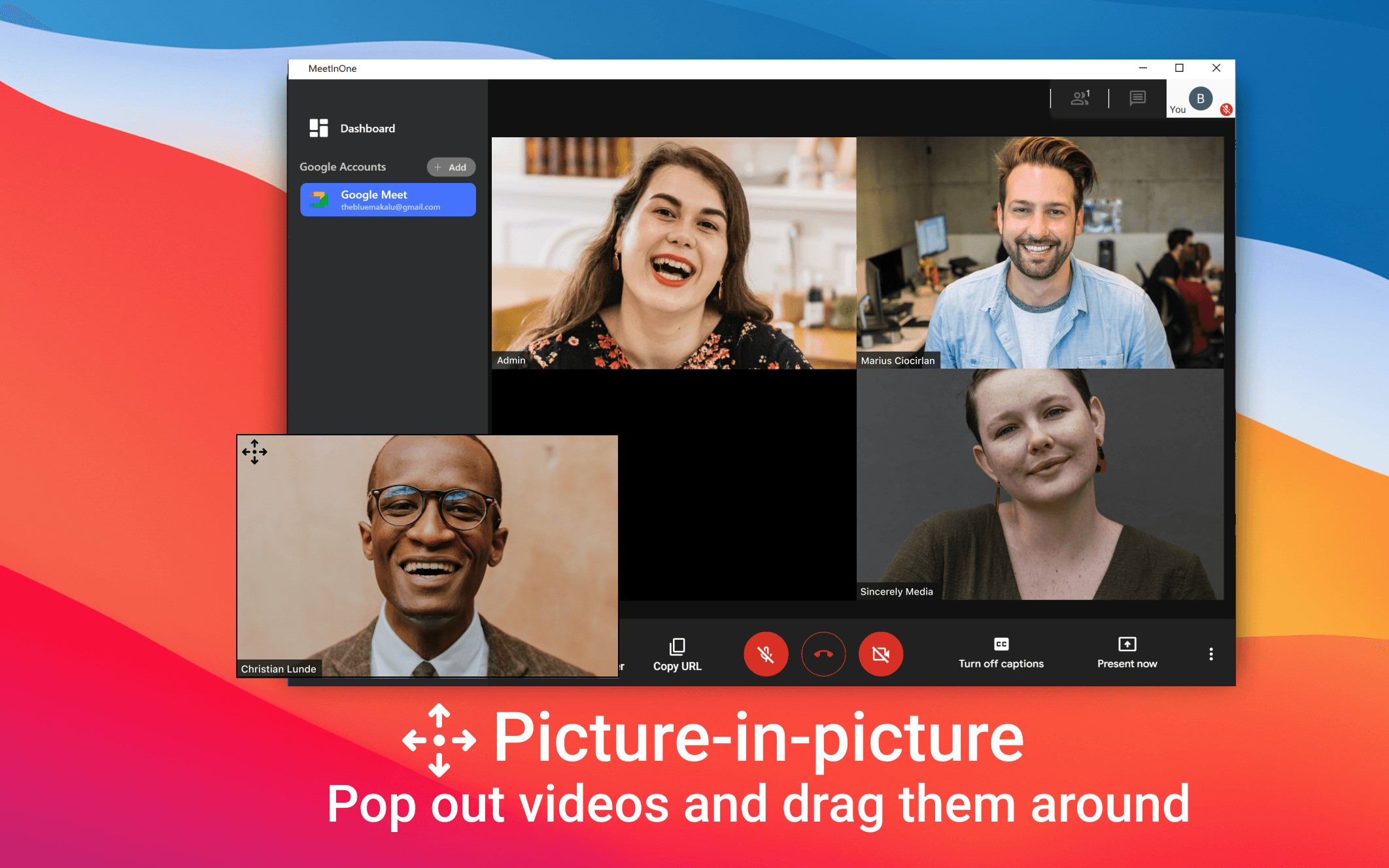Screen dimensions: 1389x868
Task: Click the Present now screen icon
Action: point(1127,644)
